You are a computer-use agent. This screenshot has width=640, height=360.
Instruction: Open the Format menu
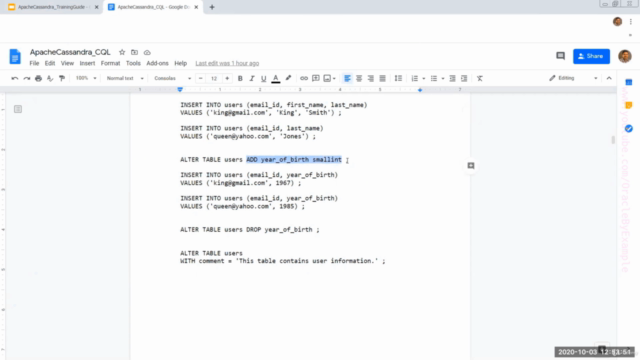tap(111, 63)
